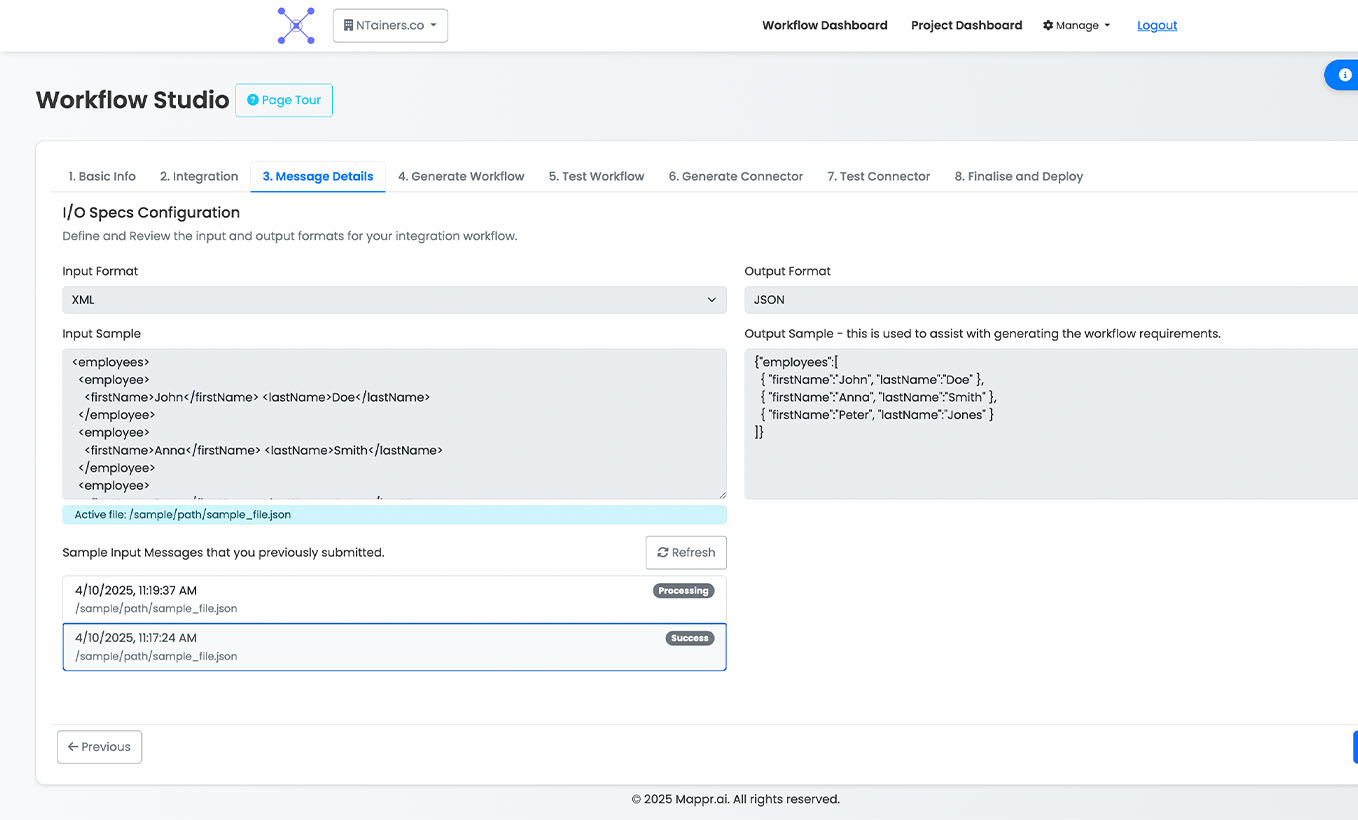Select the Test Workflow tab
This screenshot has height=820, width=1358.
pos(596,176)
